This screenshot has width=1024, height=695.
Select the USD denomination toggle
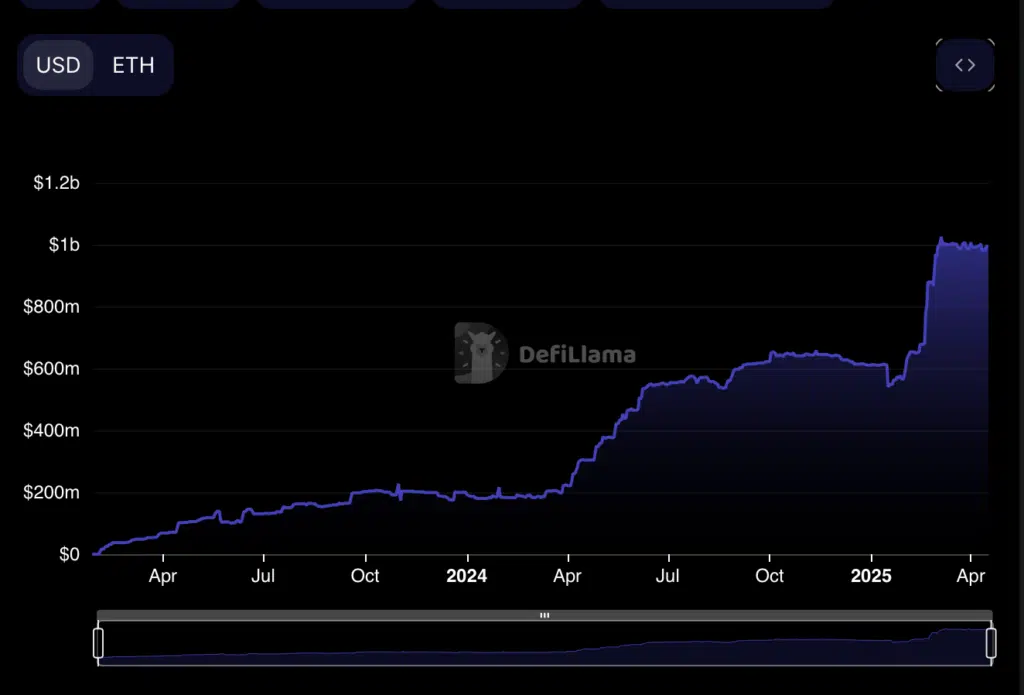click(x=58, y=65)
